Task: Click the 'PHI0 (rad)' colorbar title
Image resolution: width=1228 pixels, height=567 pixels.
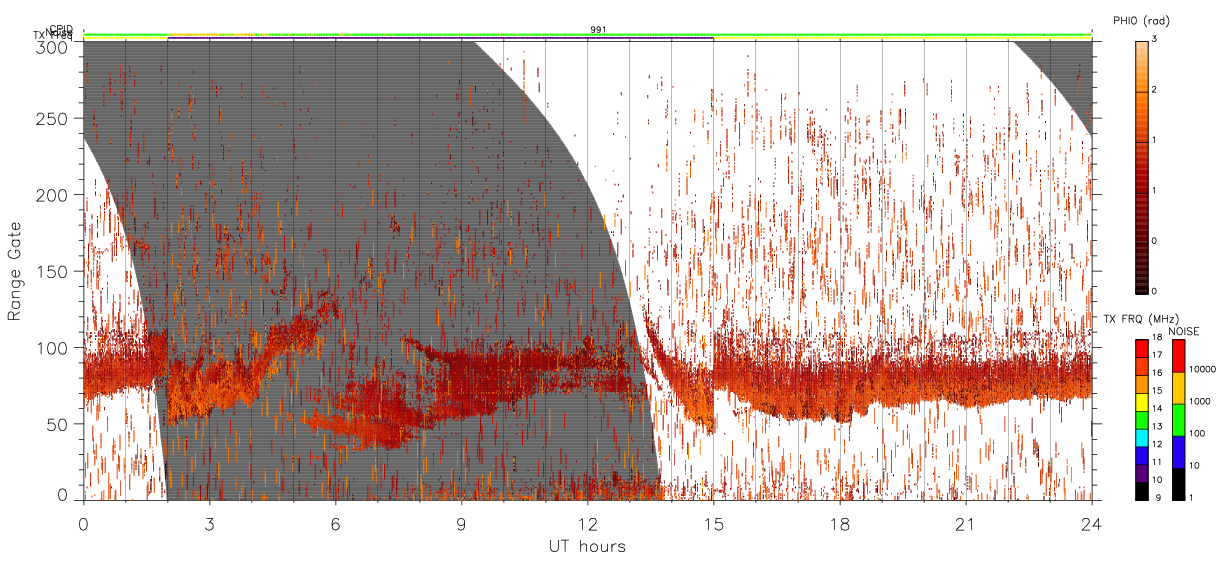Action: coord(1141,21)
